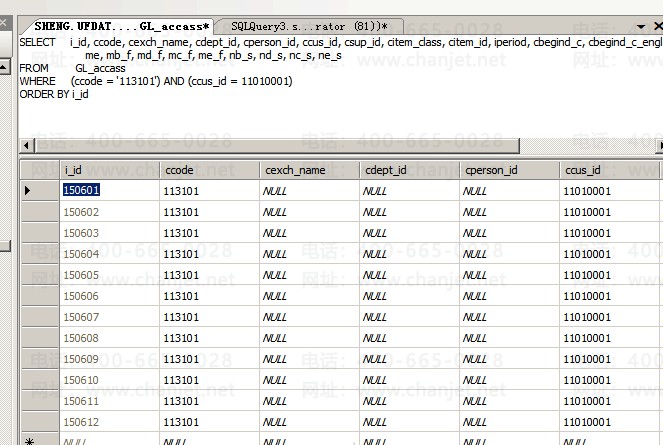Select the i_id cell 150606

(x=110, y=296)
